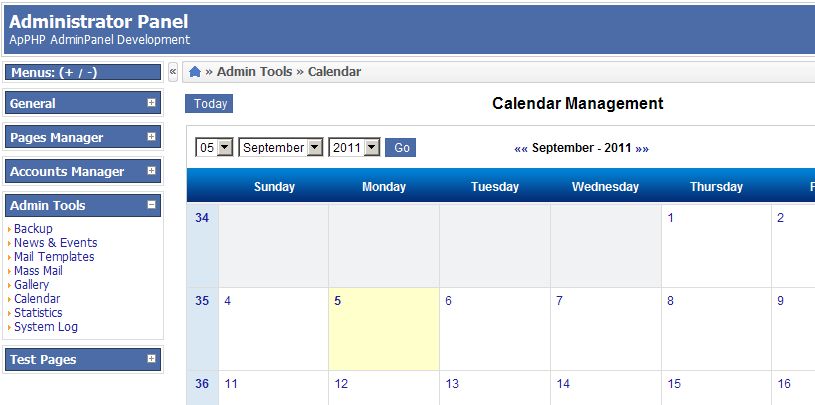Select the highlighted day 5 cell
This screenshot has height=405, width=815.
(384, 329)
